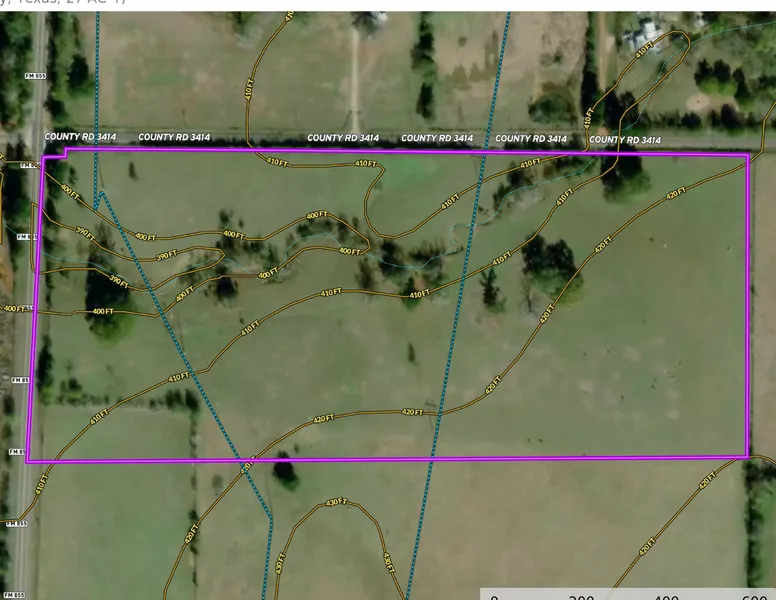The height and width of the screenshot is (600, 776).
Task: Click the buildings in the northeast corner
Action: coord(640,37)
